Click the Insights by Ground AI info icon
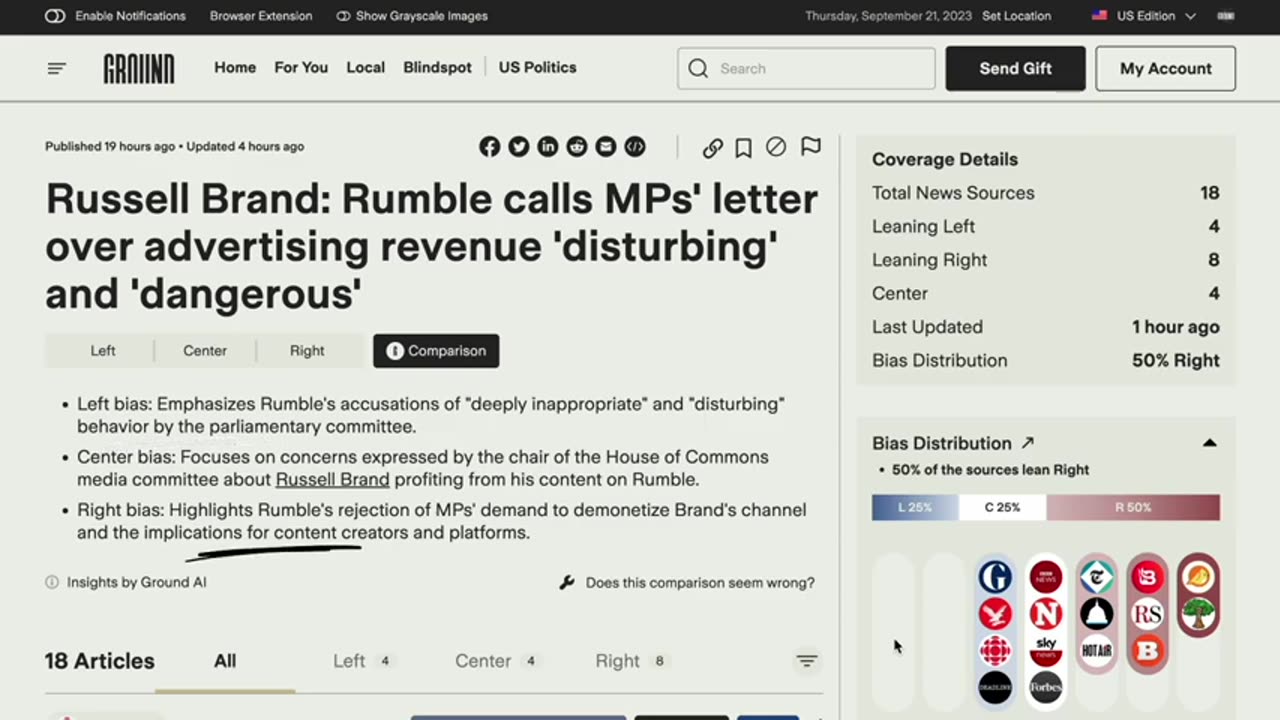 pos(52,582)
